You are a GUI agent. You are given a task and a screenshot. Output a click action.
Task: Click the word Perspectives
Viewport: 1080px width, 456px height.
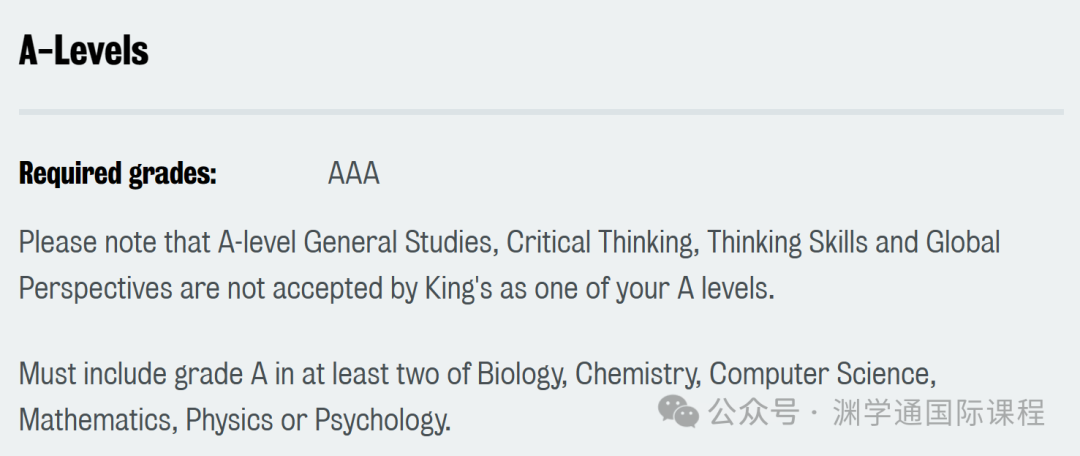(x=96, y=289)
